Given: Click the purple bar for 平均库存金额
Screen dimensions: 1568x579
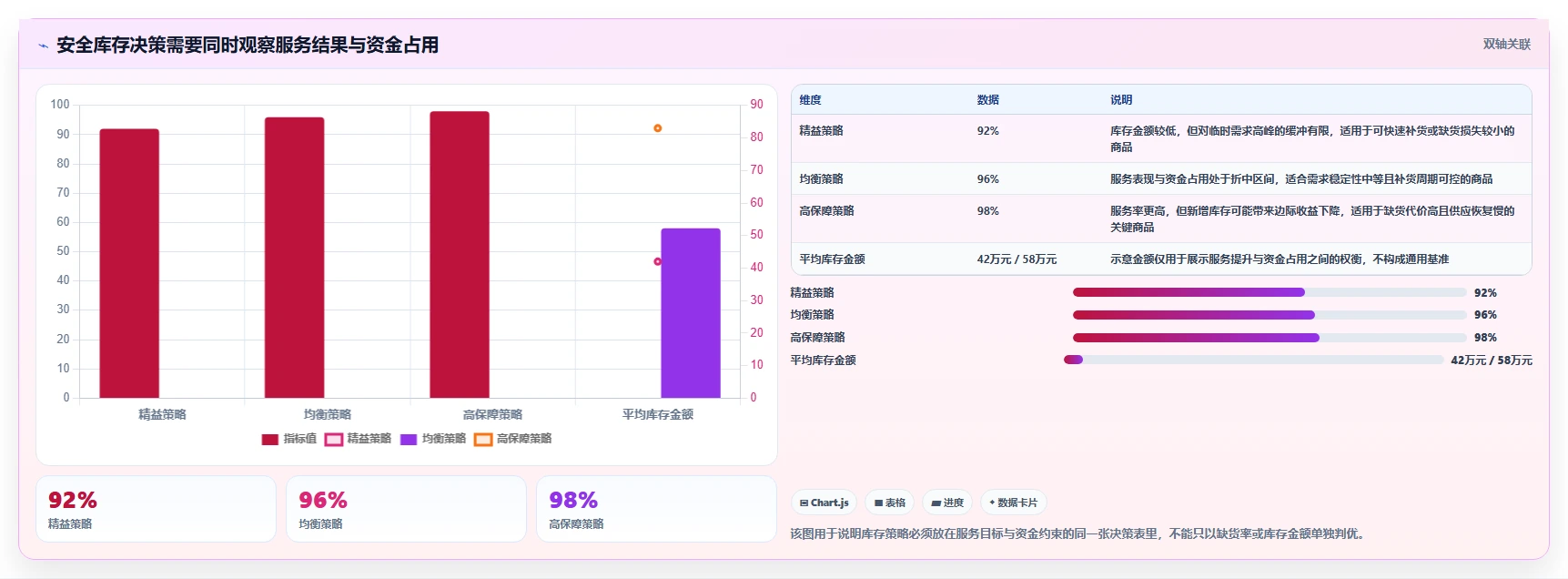Looking at the screenshot, I should tap(691, 313).
